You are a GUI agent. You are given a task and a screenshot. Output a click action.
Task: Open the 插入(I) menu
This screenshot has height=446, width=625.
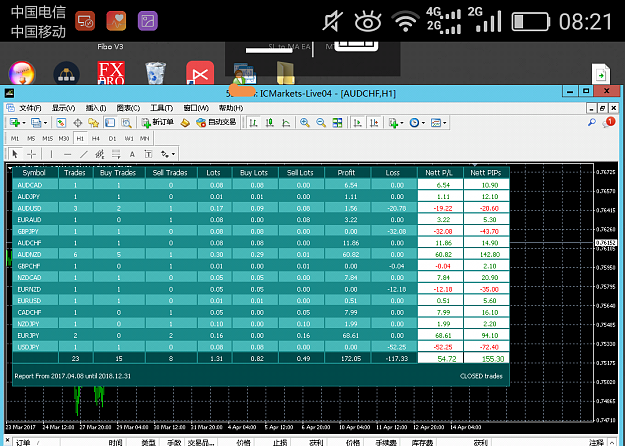pos(96,108)
